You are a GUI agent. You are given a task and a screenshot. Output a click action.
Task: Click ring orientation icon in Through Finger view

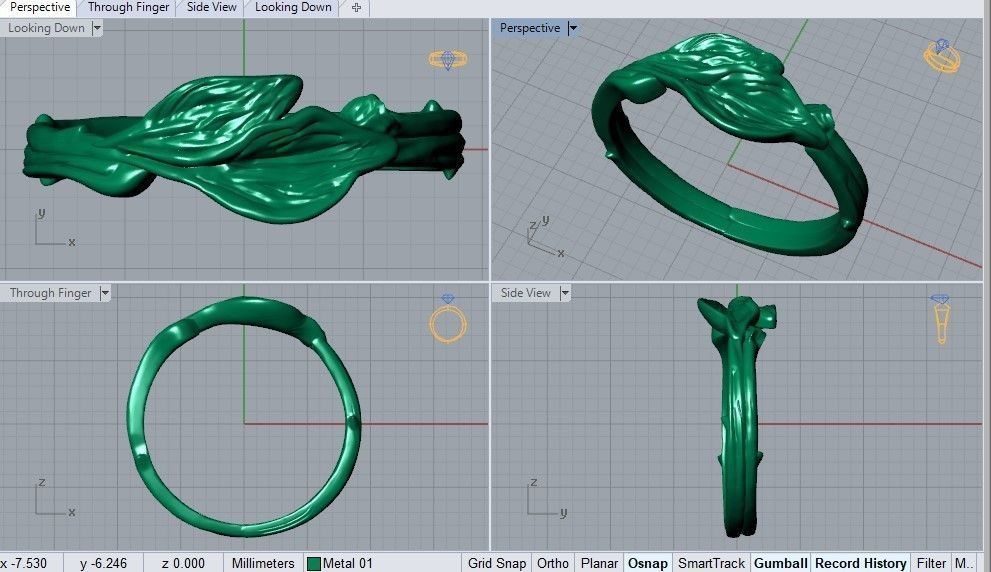coord(448,319)
